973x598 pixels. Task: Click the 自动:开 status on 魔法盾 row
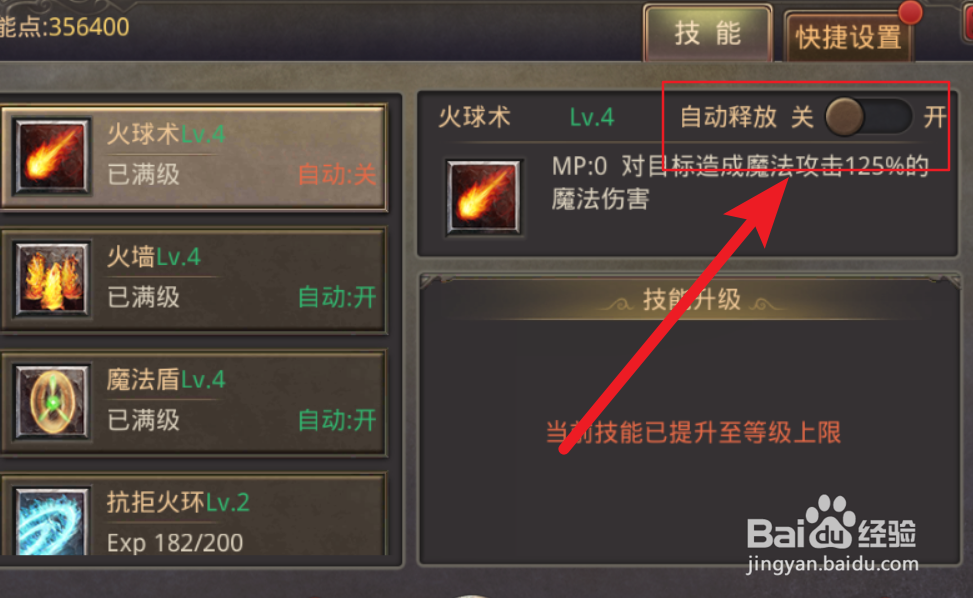[337, 420]
